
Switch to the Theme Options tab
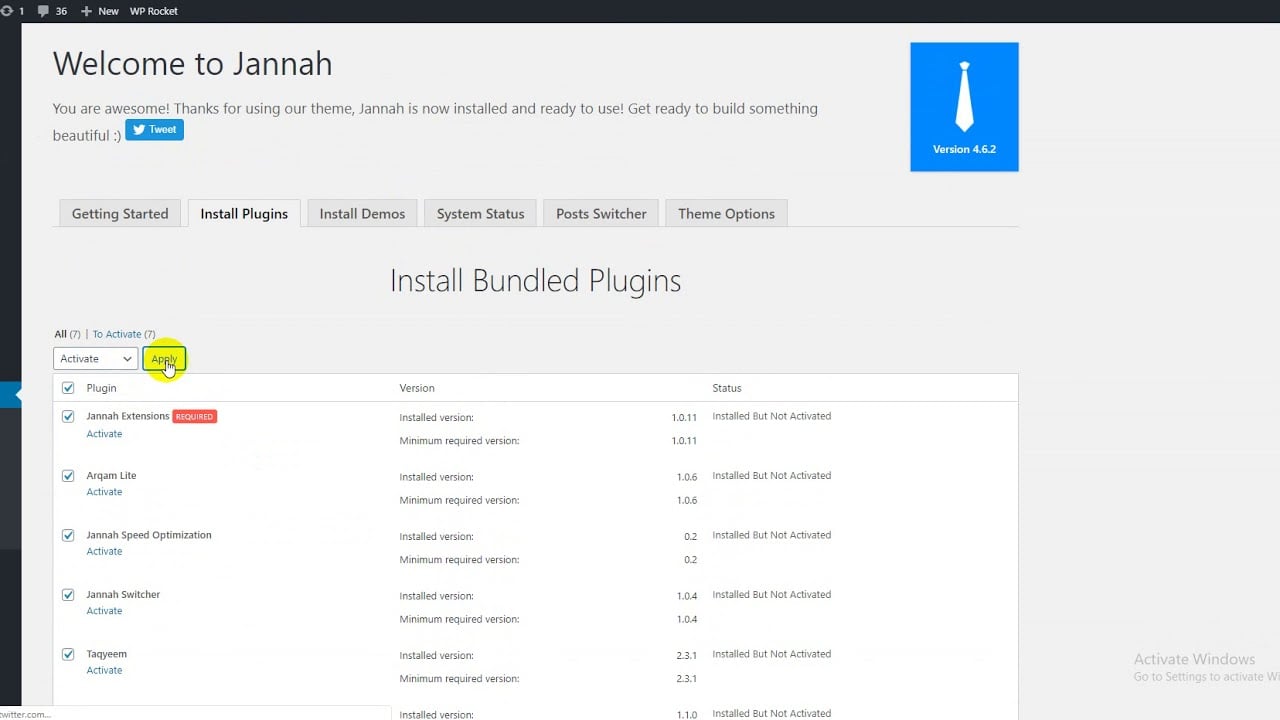coord(726,214)
